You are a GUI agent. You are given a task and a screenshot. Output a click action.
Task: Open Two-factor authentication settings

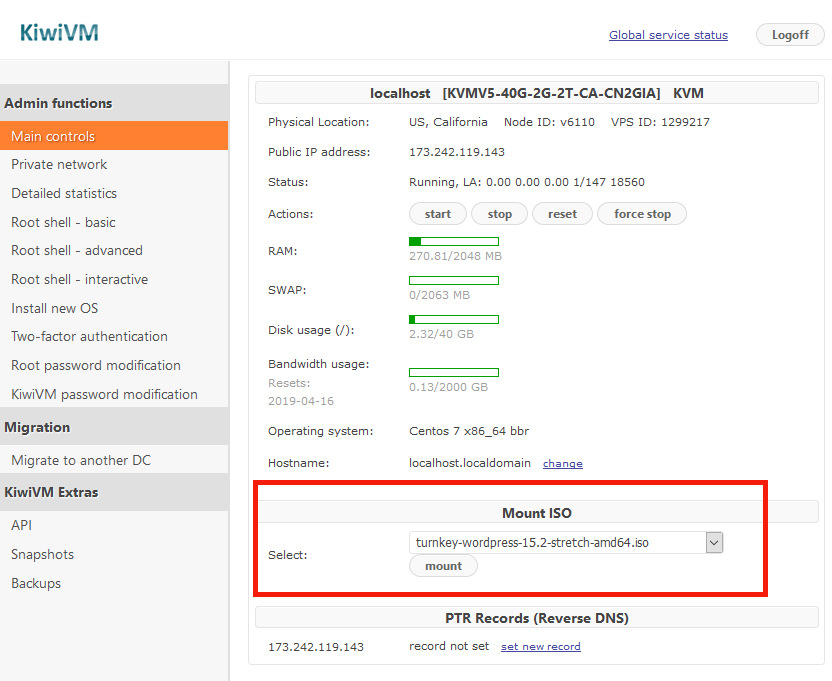(89, 336)
